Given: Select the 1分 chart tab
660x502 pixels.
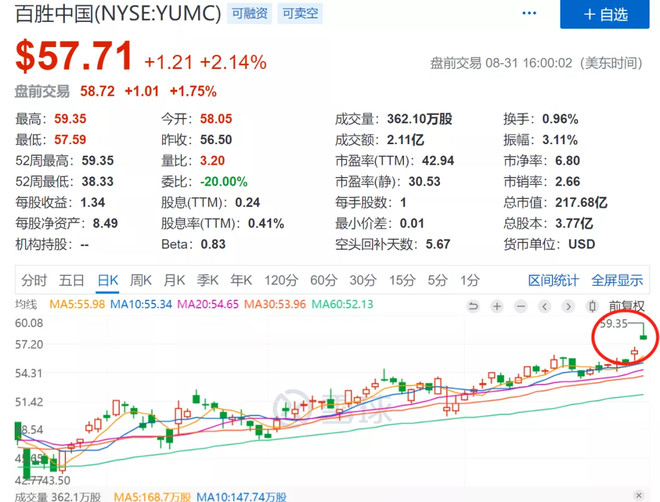Looking at the screenshot, I should pyautogui.click(x=470, y=280).
